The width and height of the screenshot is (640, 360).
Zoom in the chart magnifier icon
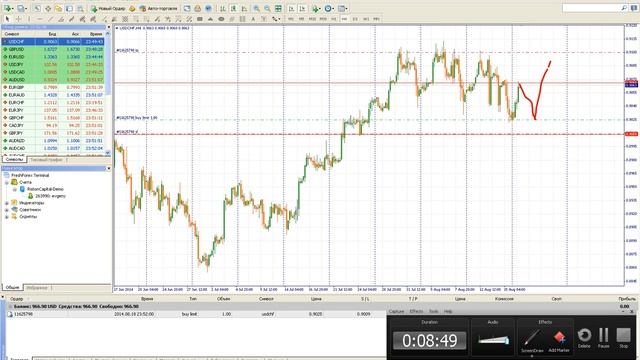[256, 8]
